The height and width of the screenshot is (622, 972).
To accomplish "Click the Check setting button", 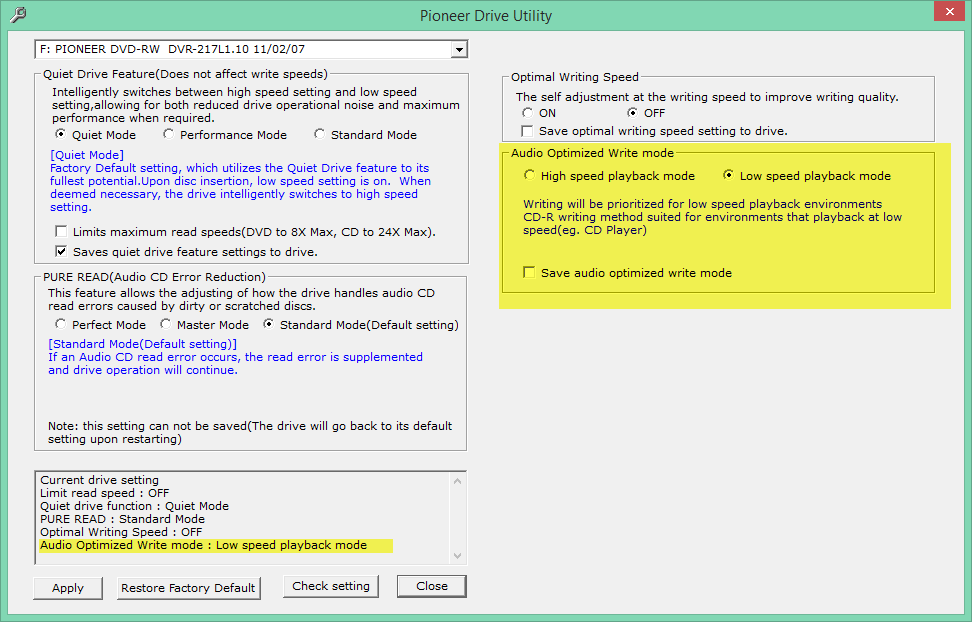I will pyautogui.click(x=331, y=586).
